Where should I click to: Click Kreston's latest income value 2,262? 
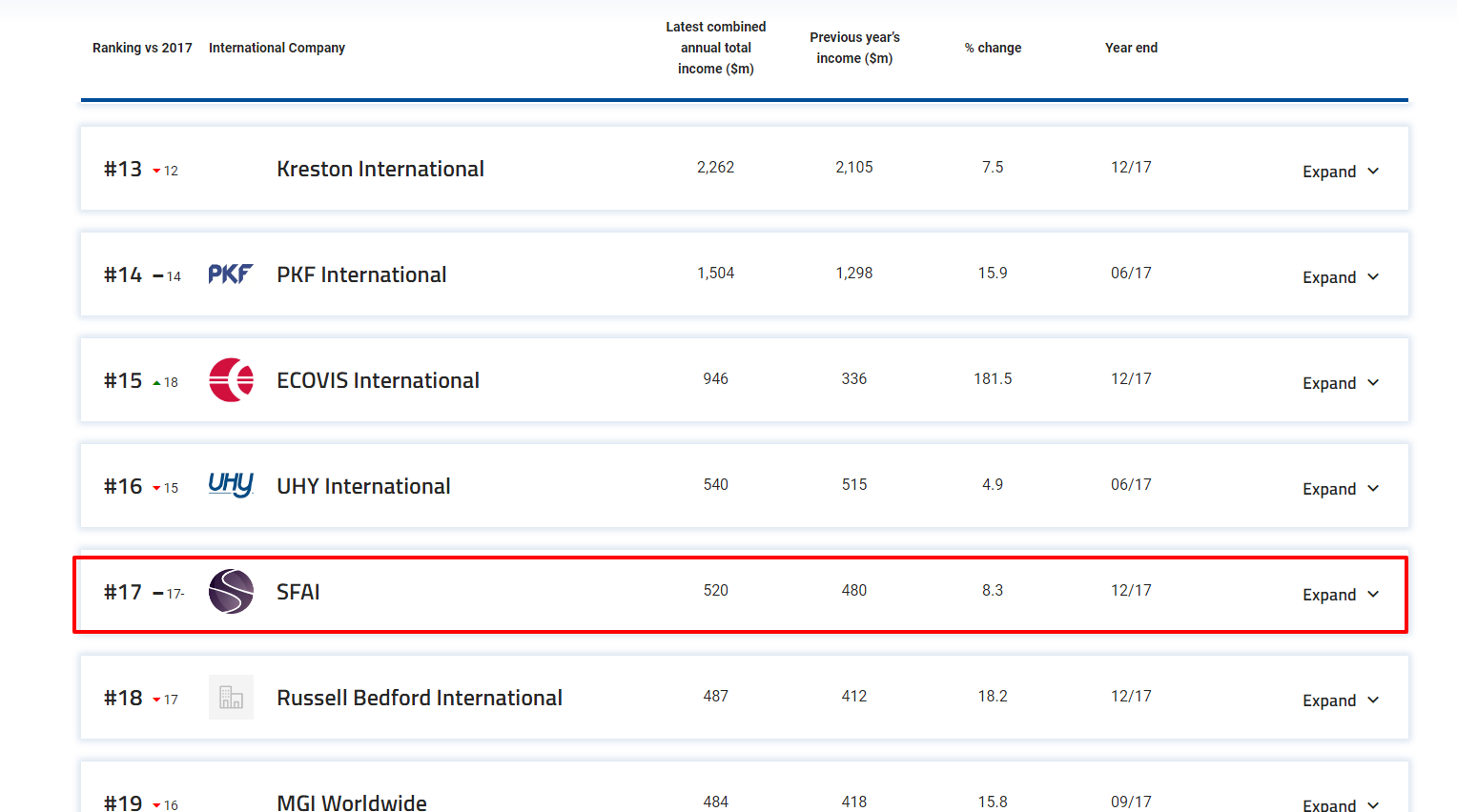tap(716, 168)
